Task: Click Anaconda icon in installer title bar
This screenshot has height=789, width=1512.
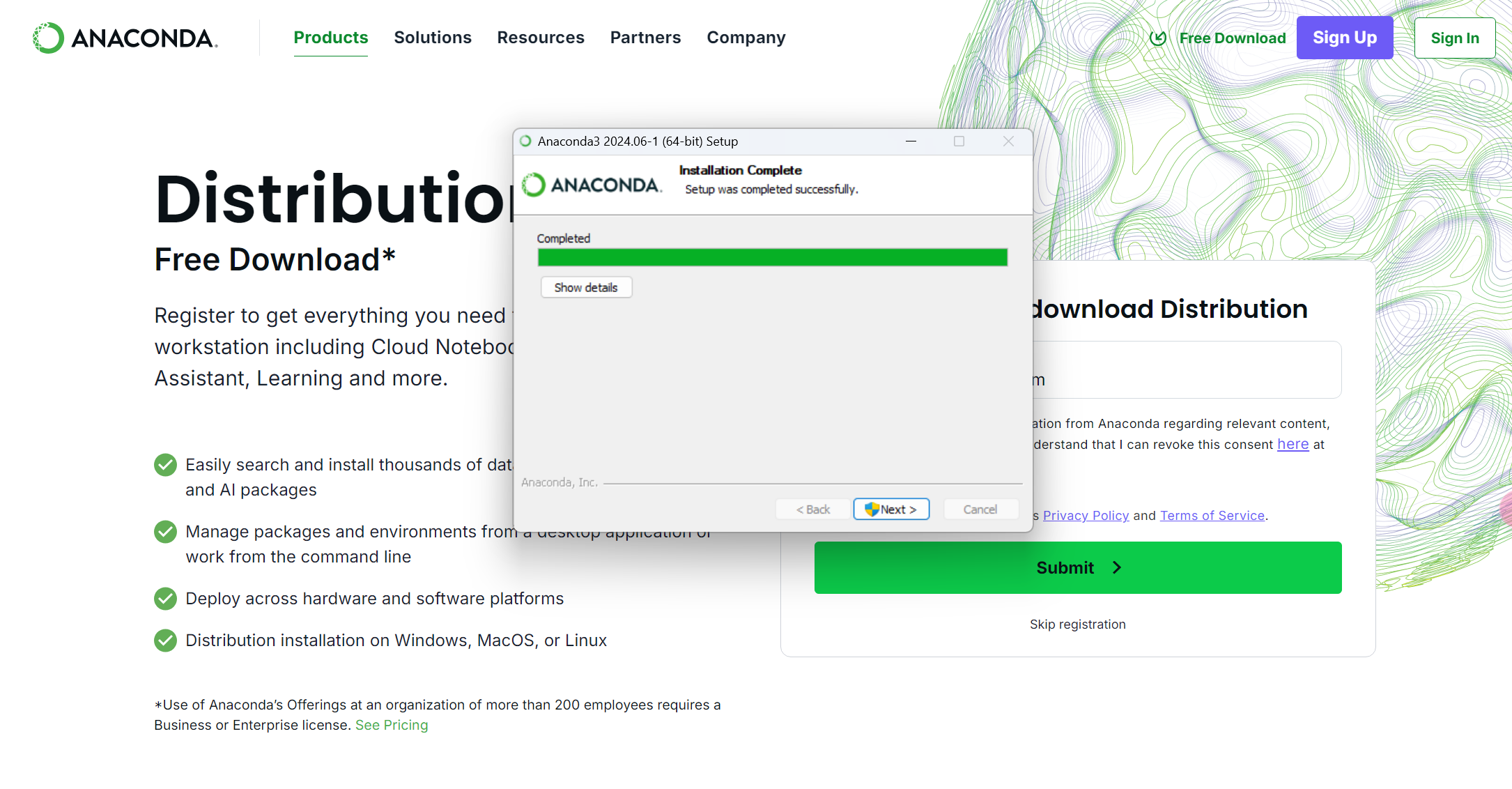Action: pyautogui.click(x=526, y=141)
